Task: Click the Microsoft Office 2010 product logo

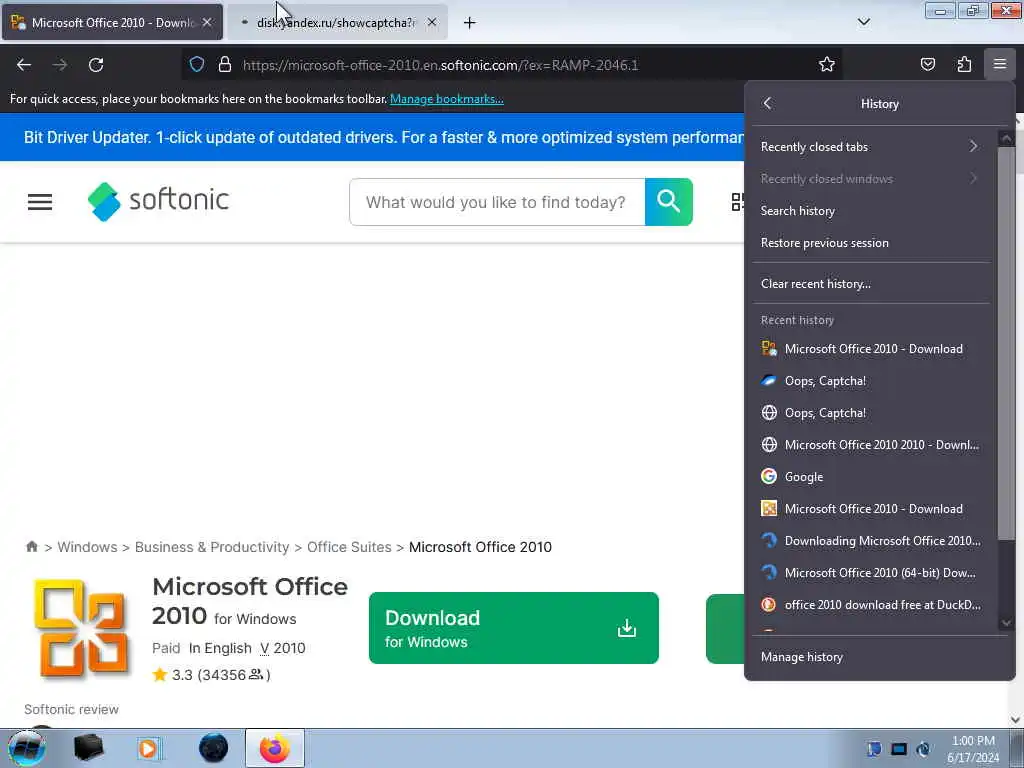Action: point(82,628)
